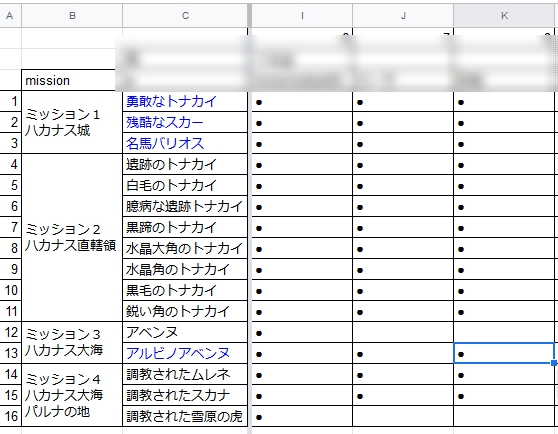Image resolution: width=558 pixels, height=434 pixels.
Task: Select the ミッション３ ハカナス大海 merged cell
Action: click(72, 343)
